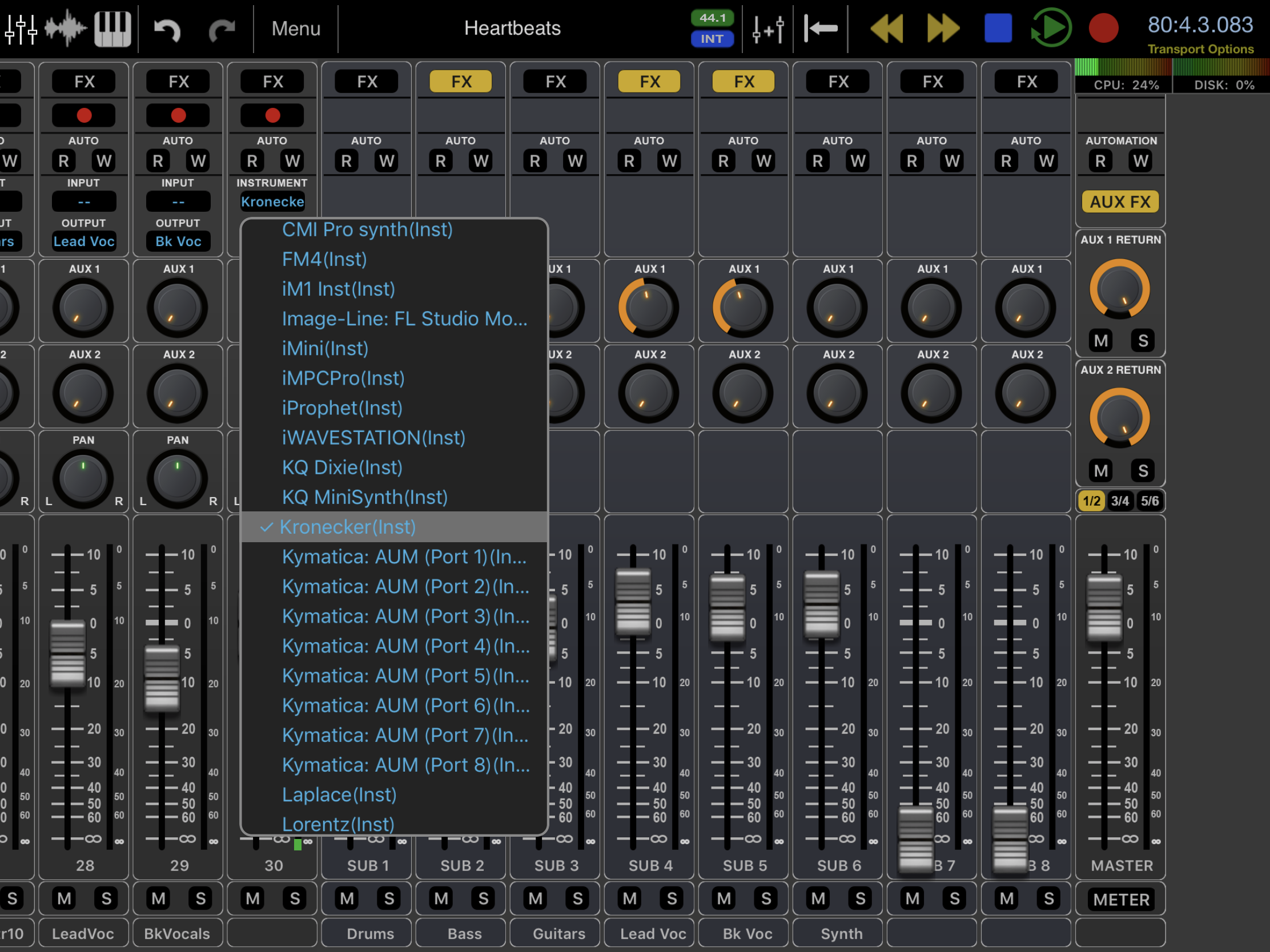The image size is (1270, 952).
Task: Open track 30 Kronecker instrument selector
Action: pos(273,202)
